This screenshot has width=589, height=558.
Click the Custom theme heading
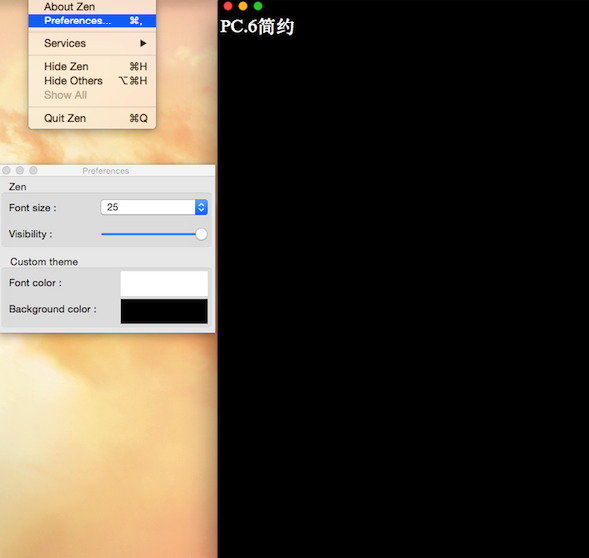(x=44, y=262)
